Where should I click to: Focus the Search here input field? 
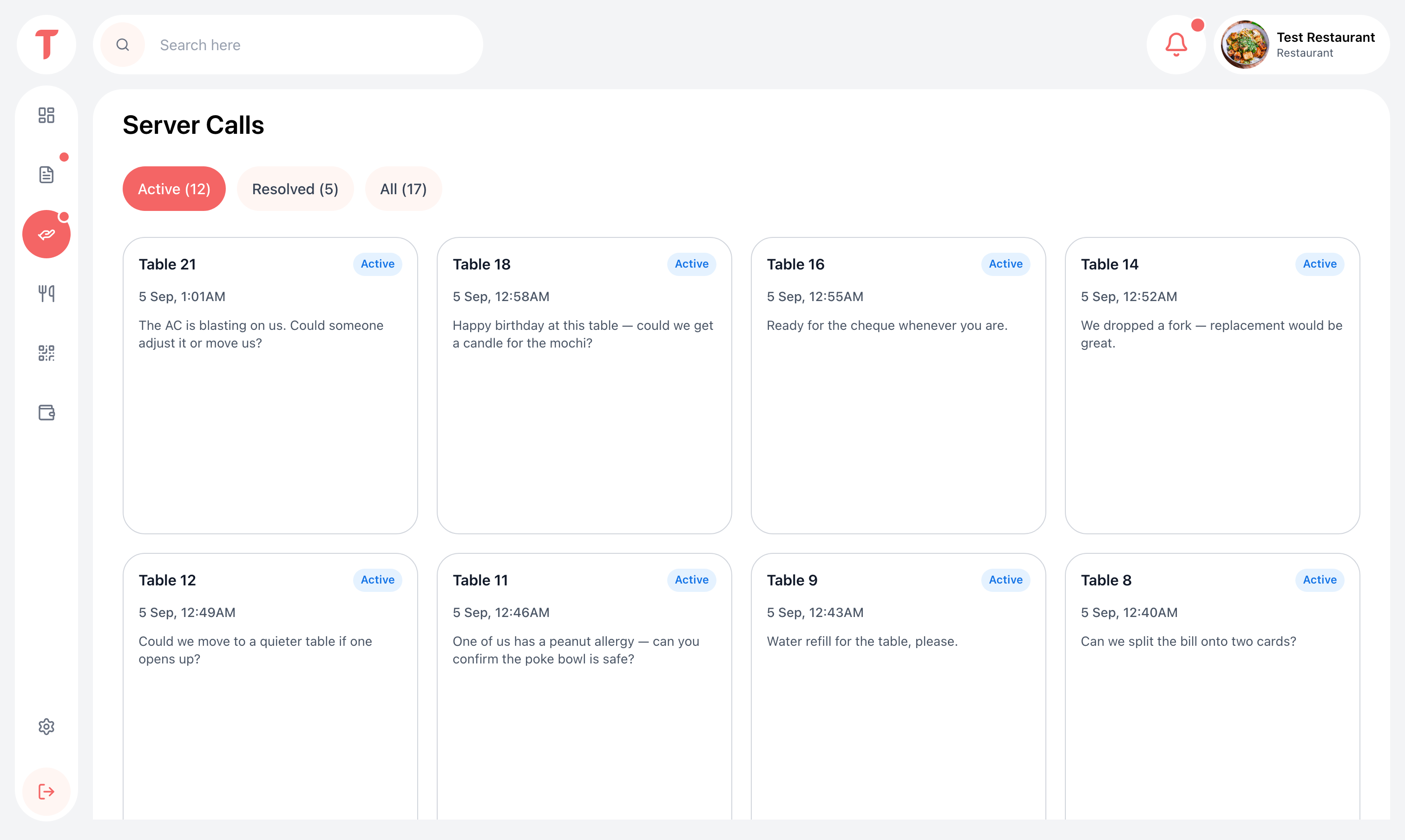click(x=288, y=45)
